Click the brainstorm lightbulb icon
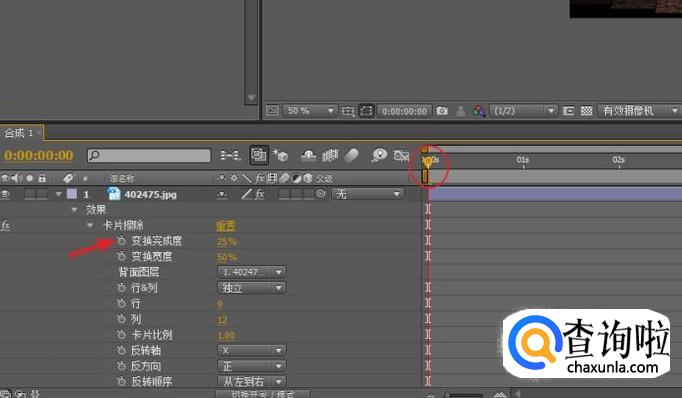This screenshot has height=398, width=682. coord(379,155)
